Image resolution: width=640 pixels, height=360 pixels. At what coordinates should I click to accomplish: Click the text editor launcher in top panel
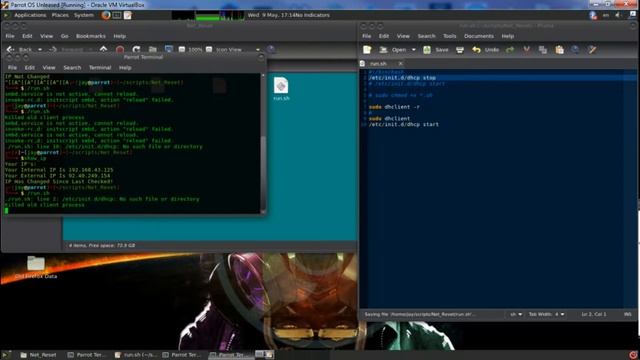click(128, 15)
